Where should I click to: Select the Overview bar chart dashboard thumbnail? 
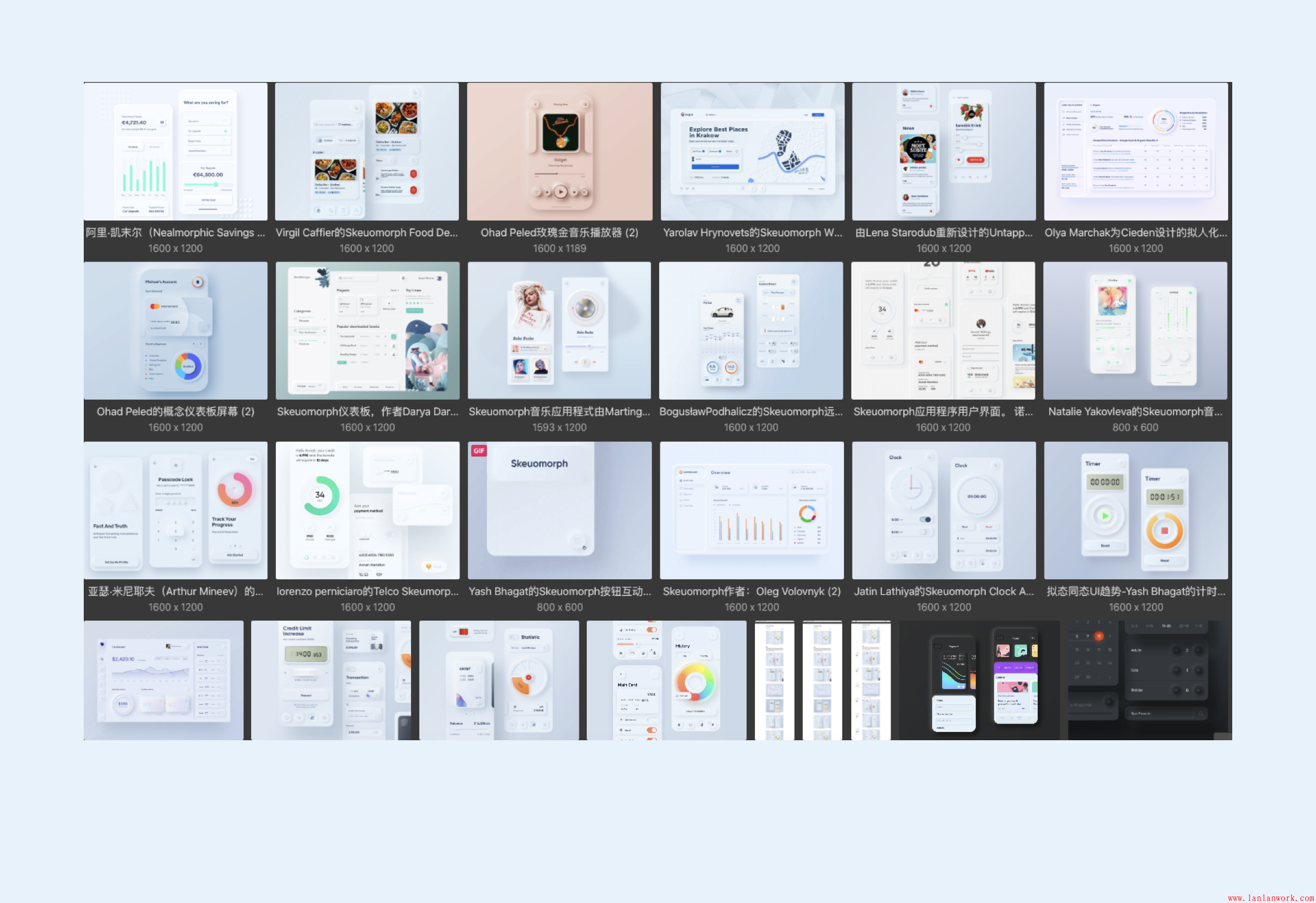point(751,510)
